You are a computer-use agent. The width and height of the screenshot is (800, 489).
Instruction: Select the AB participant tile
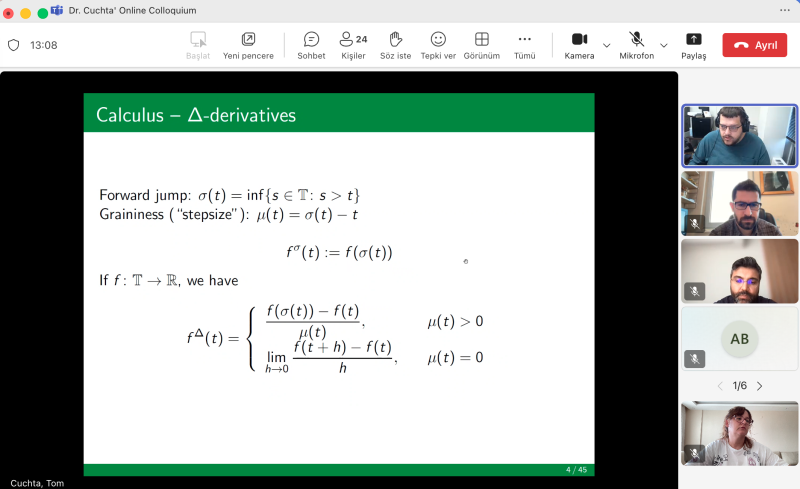click(739, 339)
